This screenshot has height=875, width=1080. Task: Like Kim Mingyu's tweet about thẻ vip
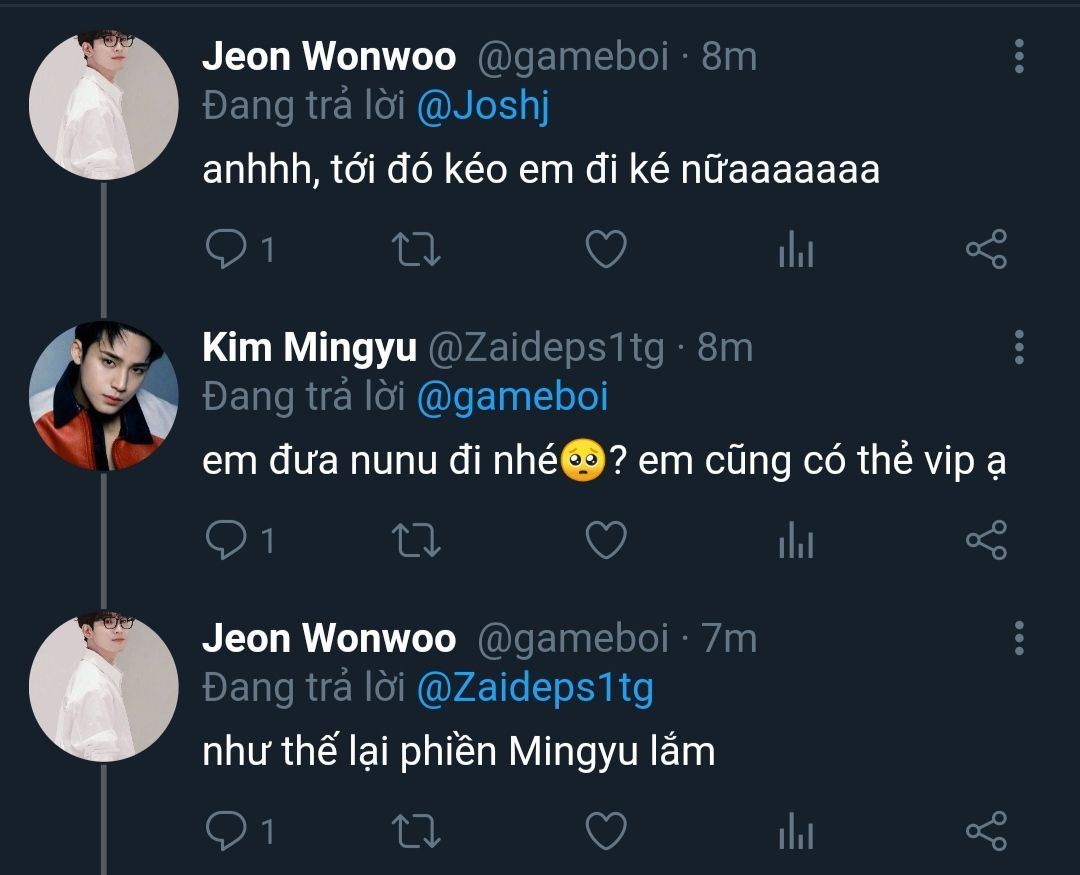pos(606,539)
